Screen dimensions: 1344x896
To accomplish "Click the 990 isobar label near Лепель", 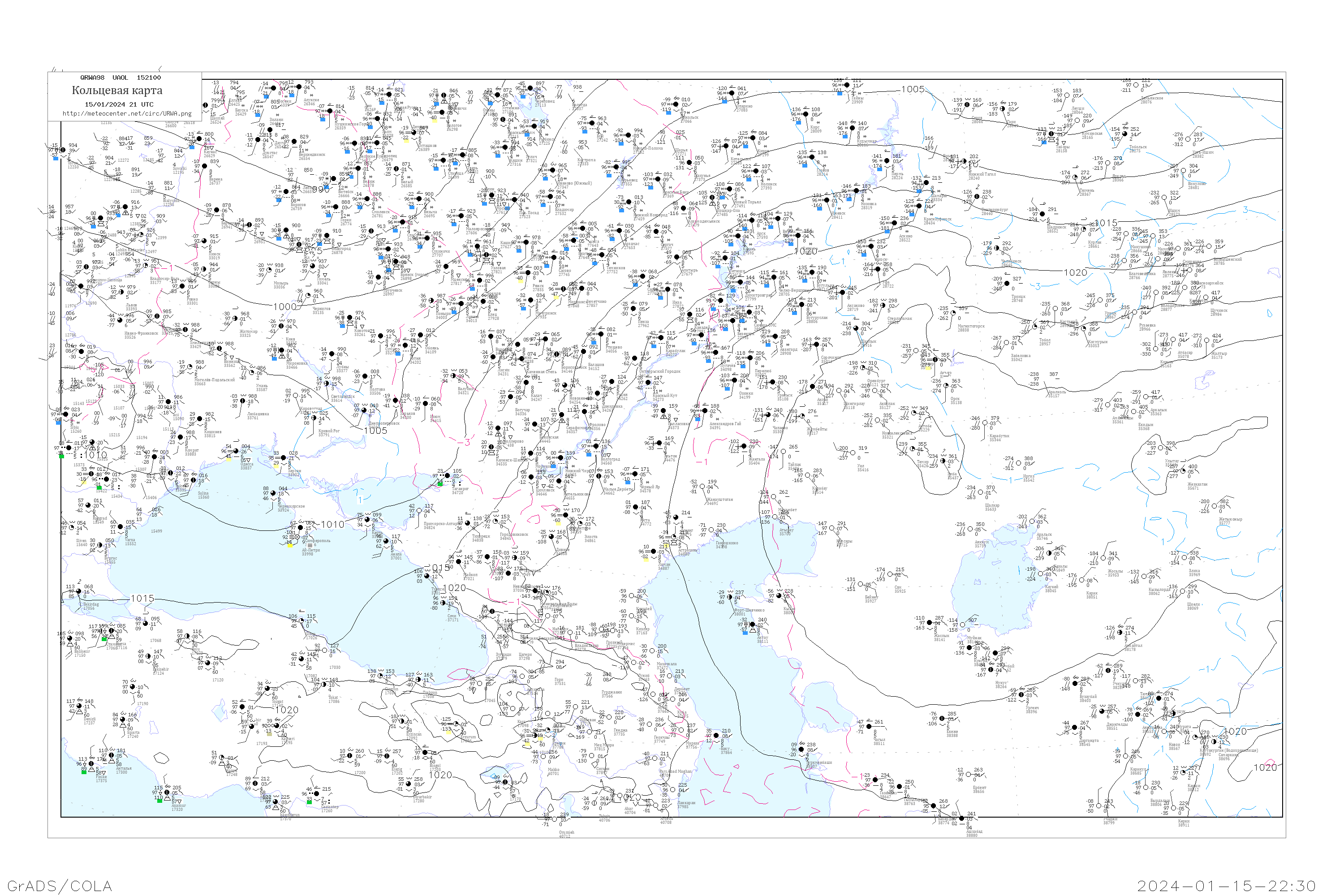I will [322, 189].
